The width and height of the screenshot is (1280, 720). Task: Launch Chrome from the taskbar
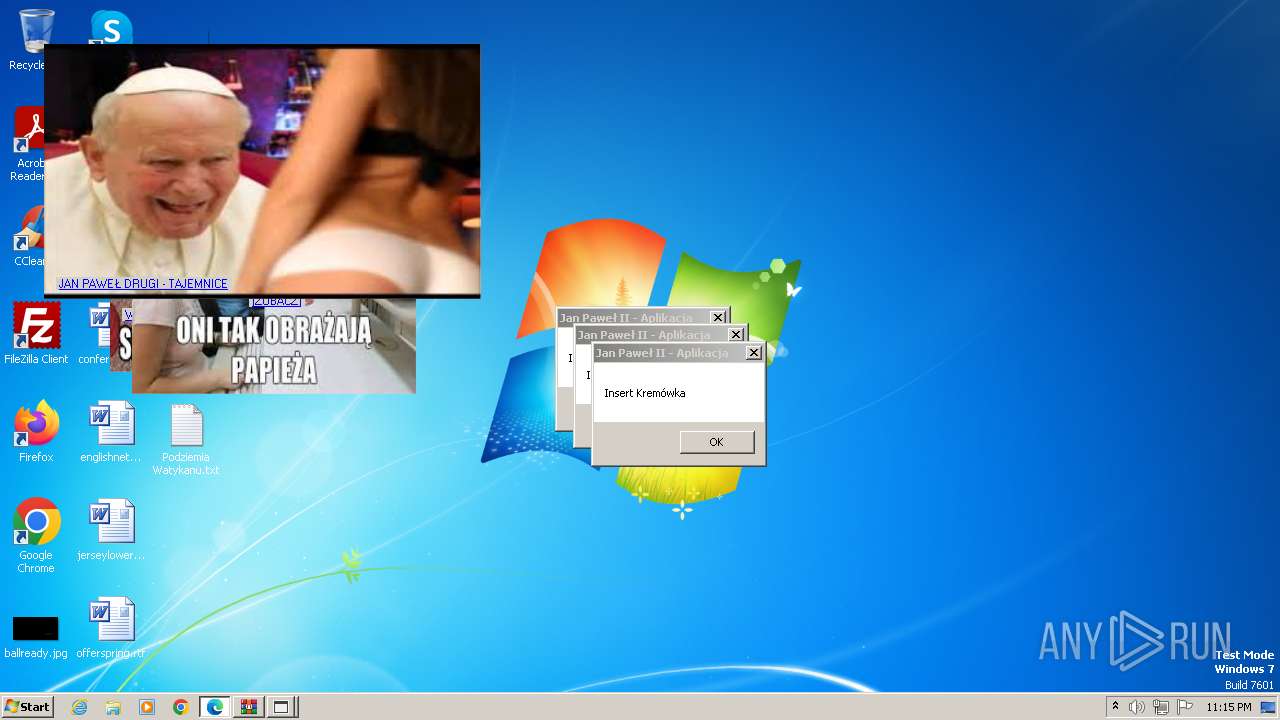tap(181, 707)
